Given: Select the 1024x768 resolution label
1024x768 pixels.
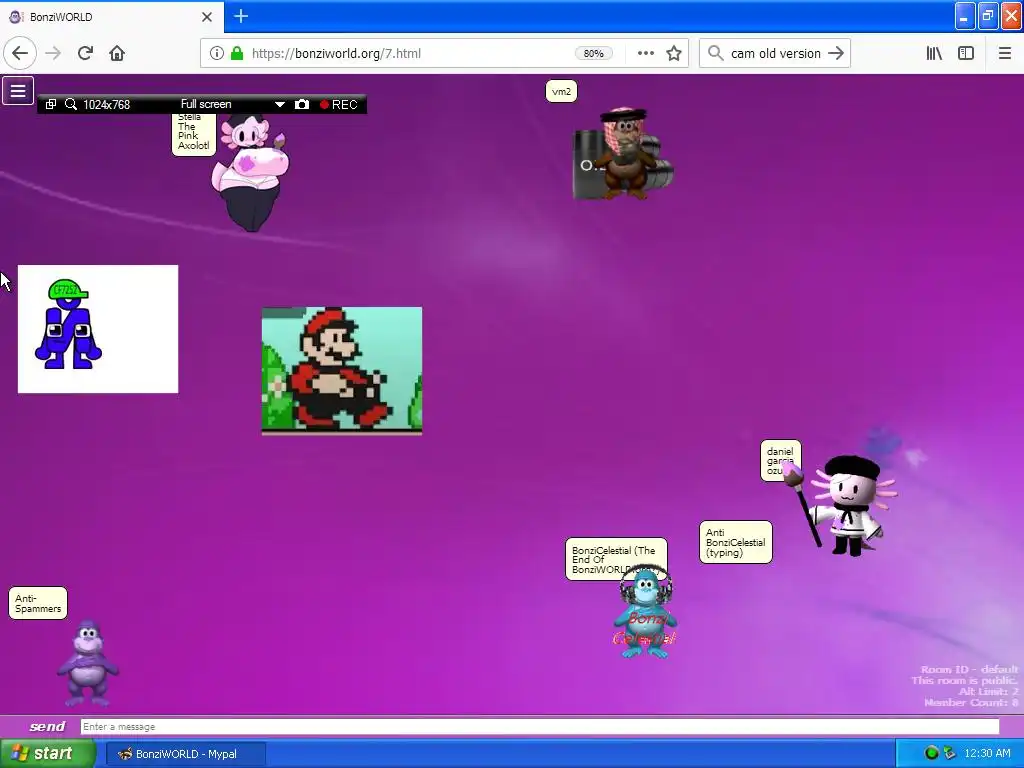Looking at the screenshot, I should coord(106,104).
